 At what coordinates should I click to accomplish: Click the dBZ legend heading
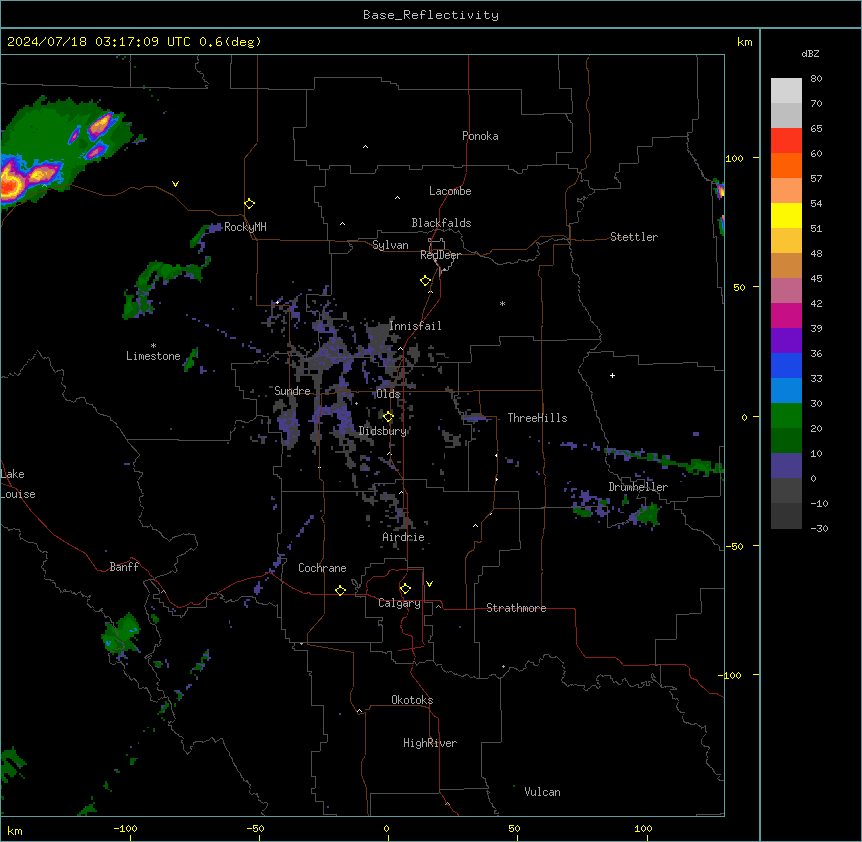coord(810,54)
